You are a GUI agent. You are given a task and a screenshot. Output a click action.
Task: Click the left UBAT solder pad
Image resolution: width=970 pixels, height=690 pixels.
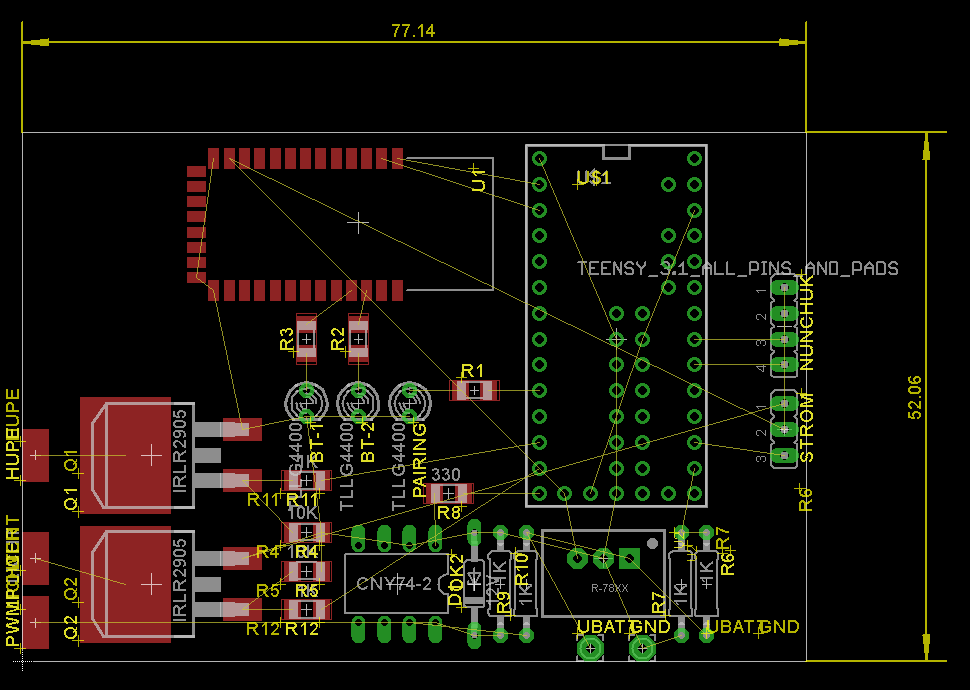(590, 648)
